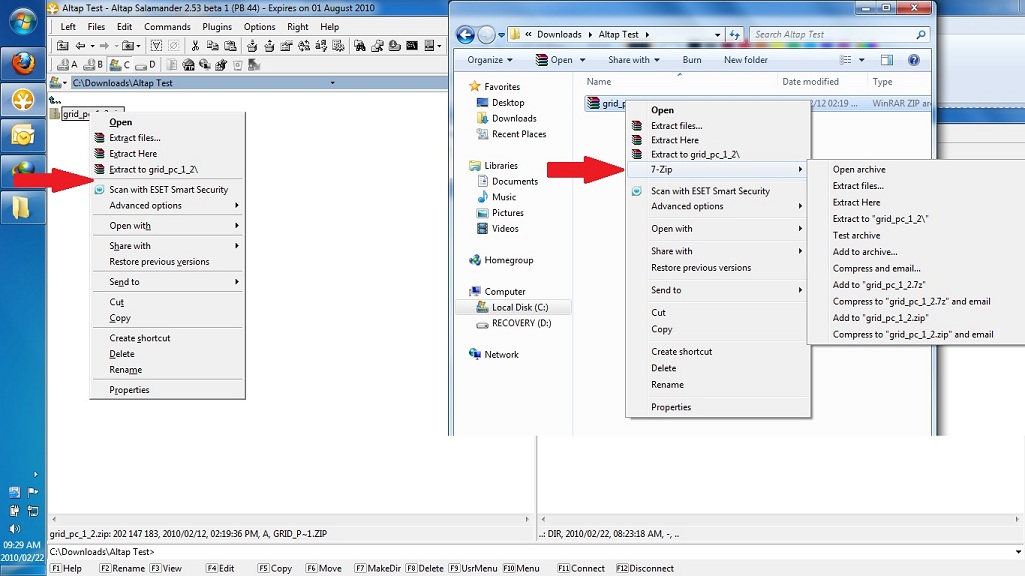The height and width of the screenshot is (576, 1025).
Task: Open the Plugins menu in Salamander
Action: click(217, 27)
